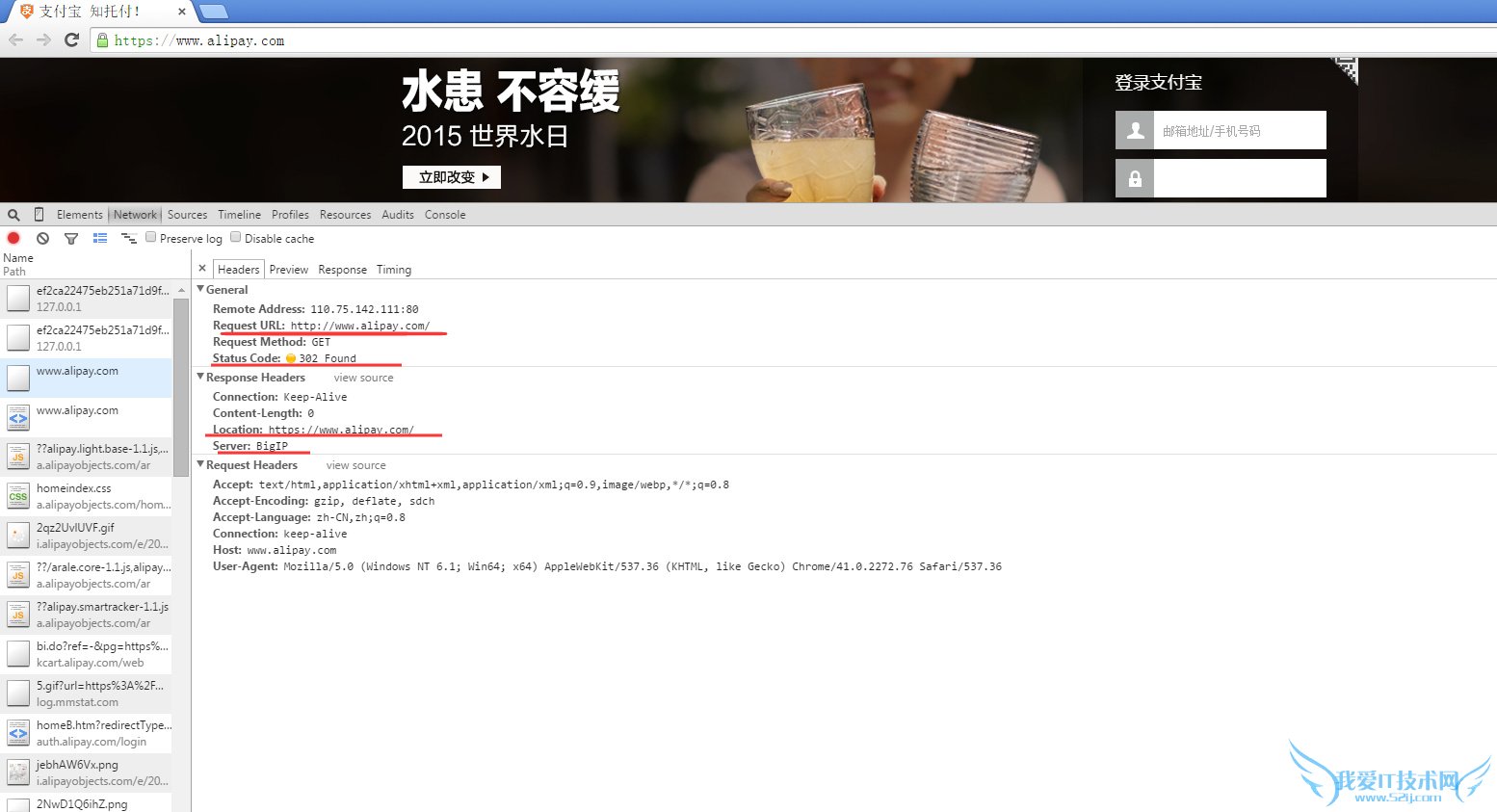
Task: Switch to the Elements panel
Action: (79, 215)
